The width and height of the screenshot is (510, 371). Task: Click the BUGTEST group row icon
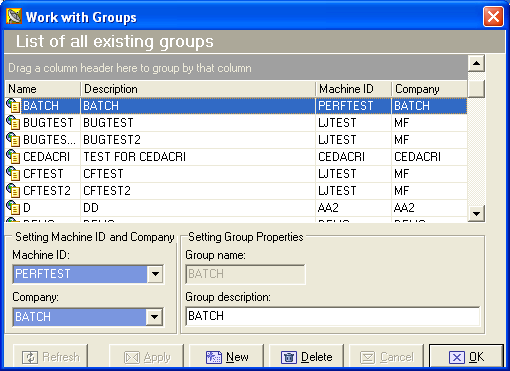point(13,123)
